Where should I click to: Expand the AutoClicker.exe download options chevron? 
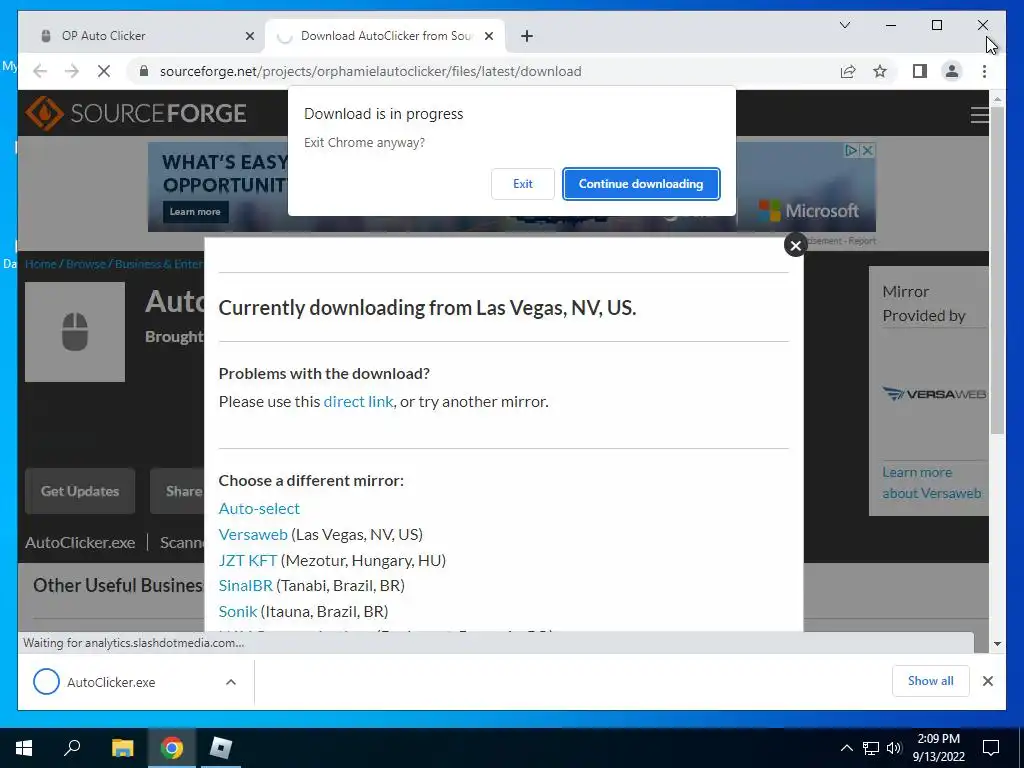[x=231, y=682]
